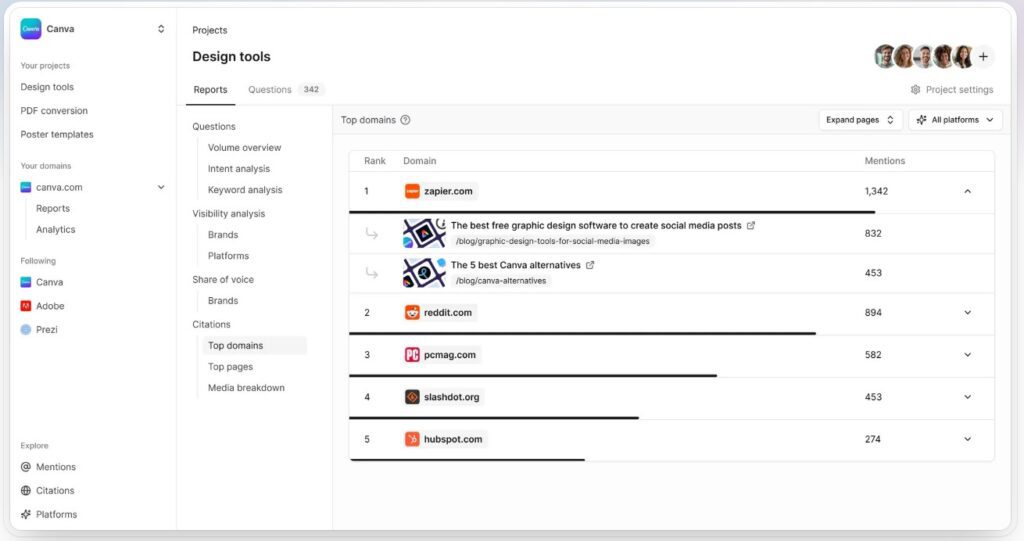Click the Citations globe icon
The height and width of the screenshot is (541, 1024).
pos(25,491)
